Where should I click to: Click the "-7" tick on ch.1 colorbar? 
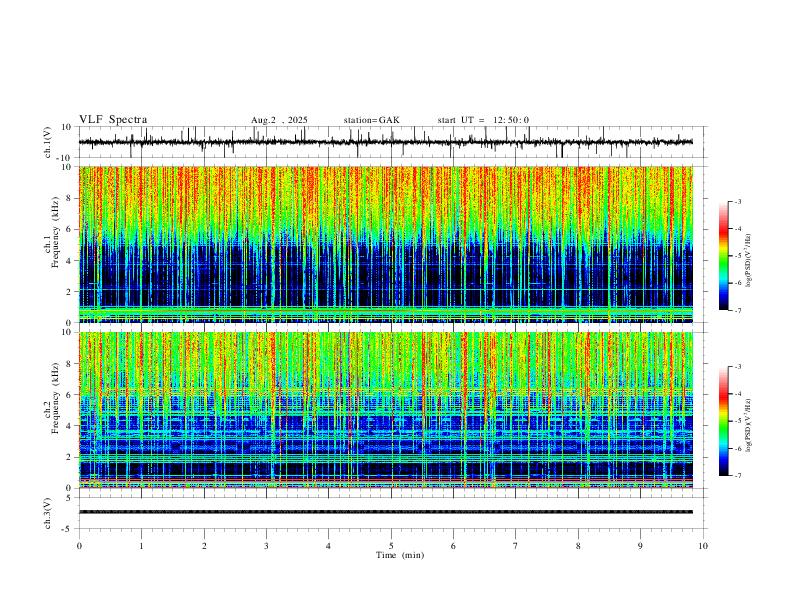(737, 310)
